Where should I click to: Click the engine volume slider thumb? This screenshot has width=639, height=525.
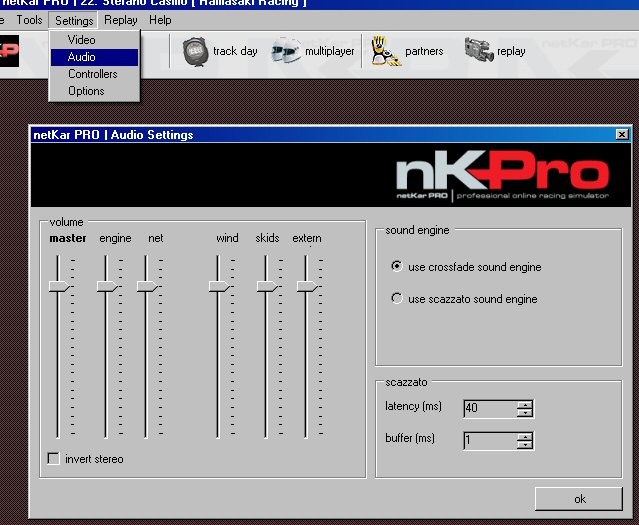107,286
